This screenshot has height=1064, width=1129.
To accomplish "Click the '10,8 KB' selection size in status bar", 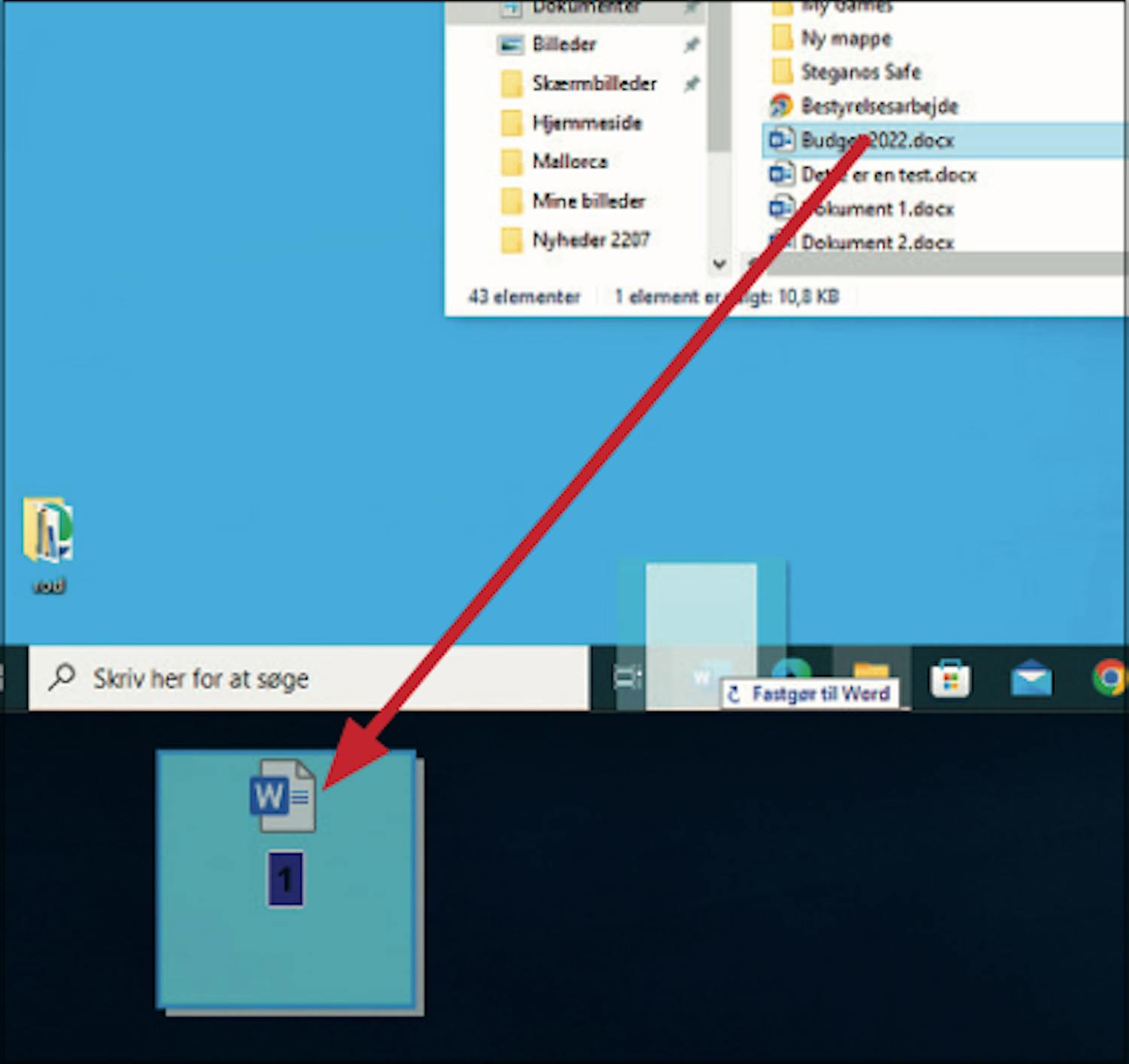I will (808, 296).
